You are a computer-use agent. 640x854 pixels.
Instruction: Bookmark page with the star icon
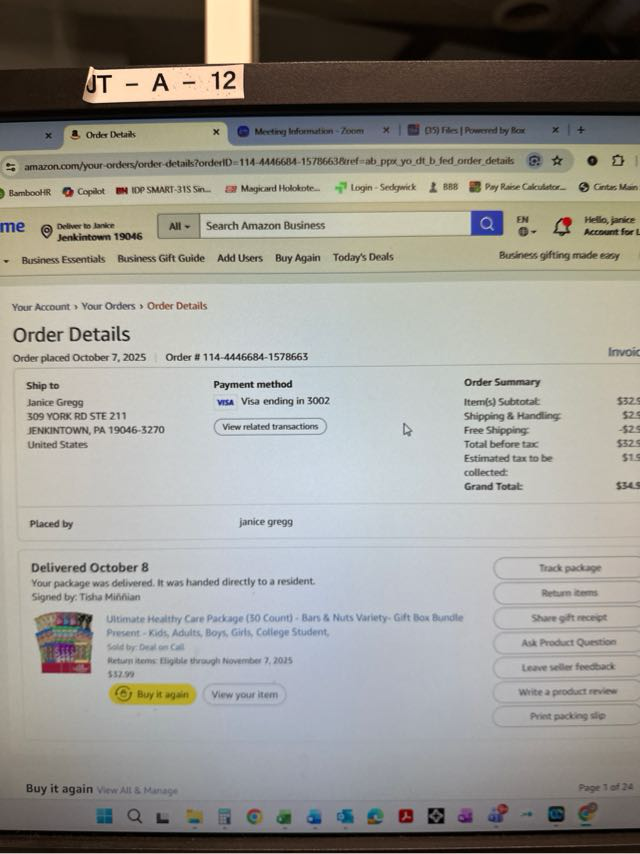click(x=557, y=161)
